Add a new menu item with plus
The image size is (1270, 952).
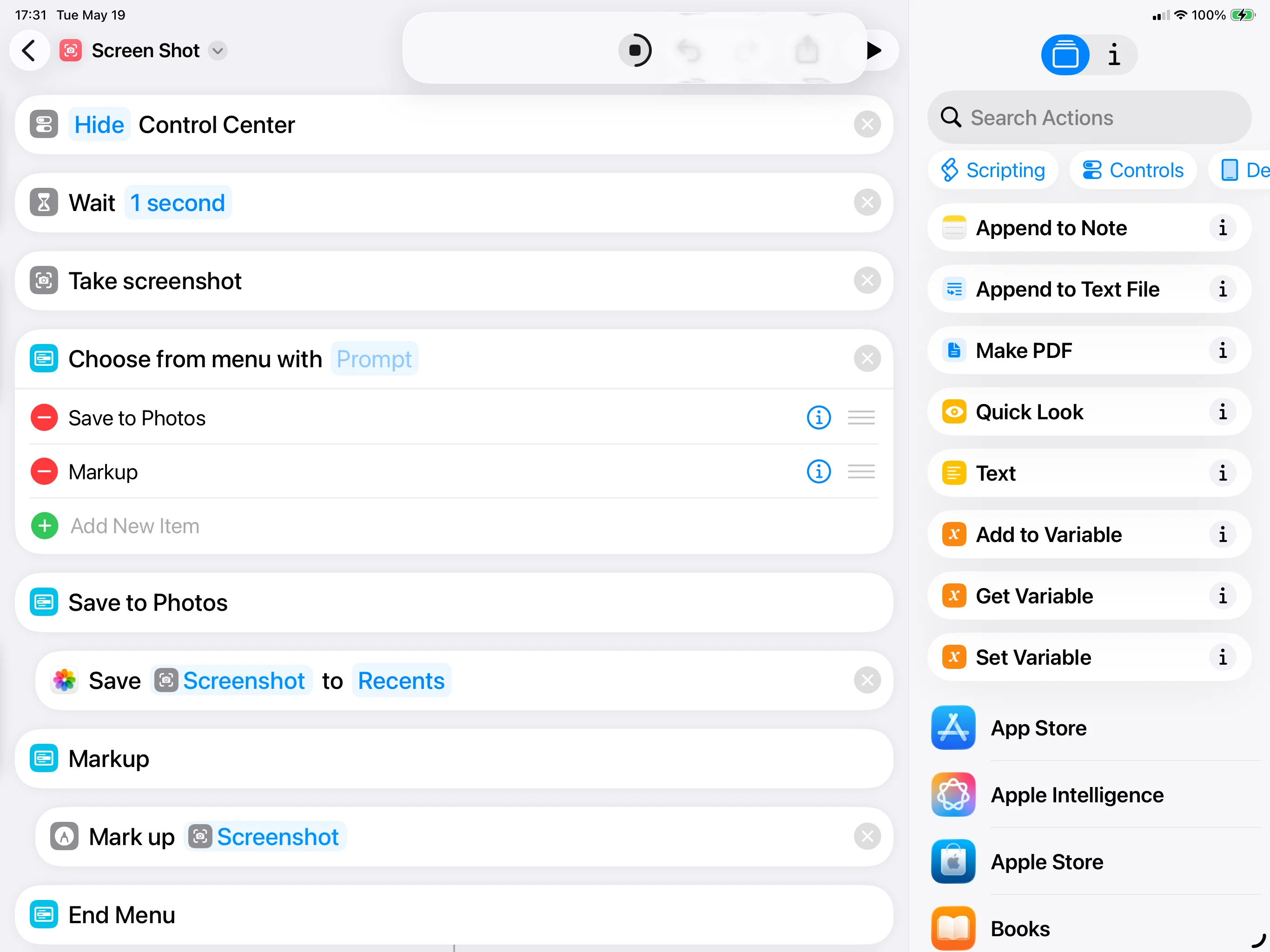pyautogui.click(x=44, y=525)
